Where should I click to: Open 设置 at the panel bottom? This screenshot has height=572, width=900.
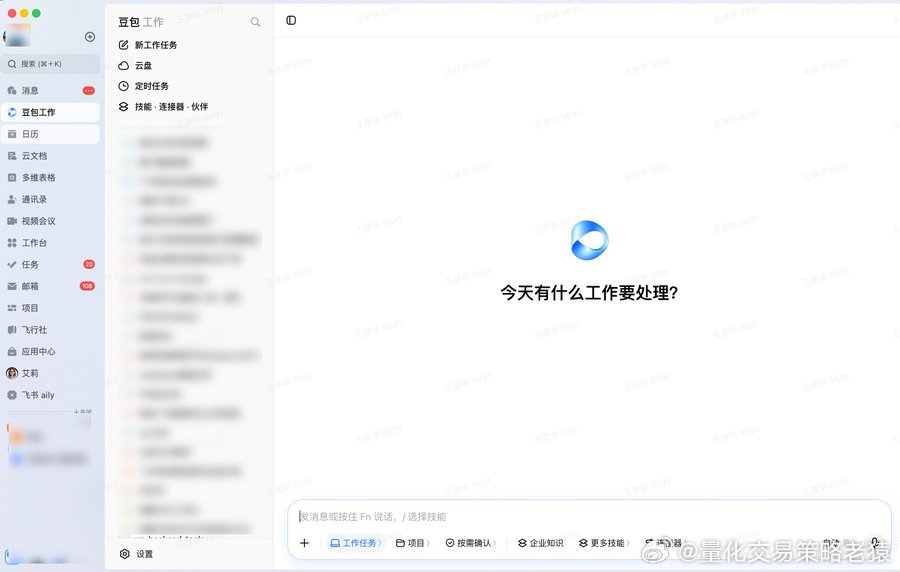pyautogui.click(x=137, y=554)
